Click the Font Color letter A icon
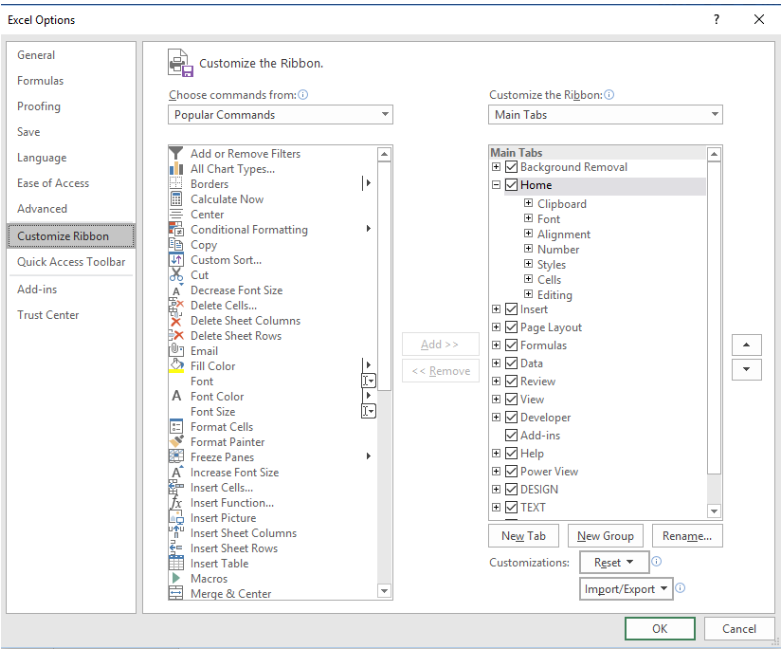 [x=176, y=396]
